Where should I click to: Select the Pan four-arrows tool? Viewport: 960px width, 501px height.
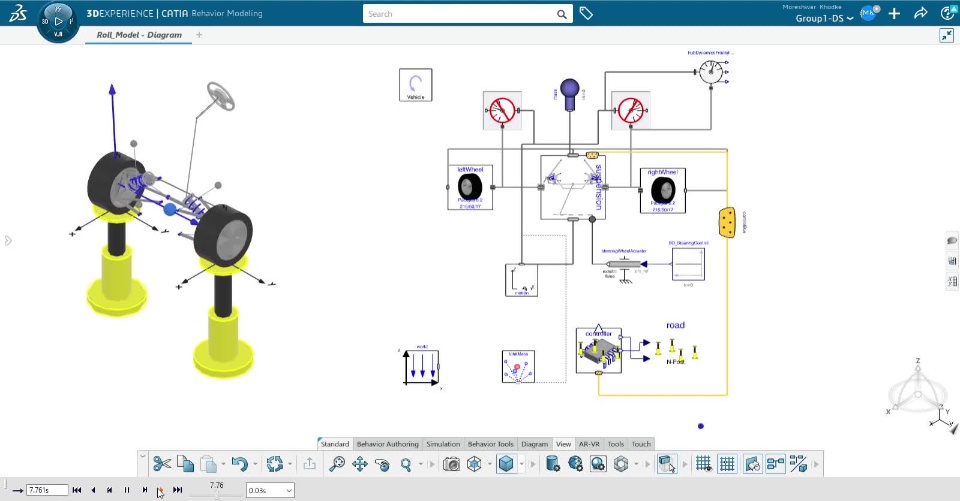(x=359, y=464)
